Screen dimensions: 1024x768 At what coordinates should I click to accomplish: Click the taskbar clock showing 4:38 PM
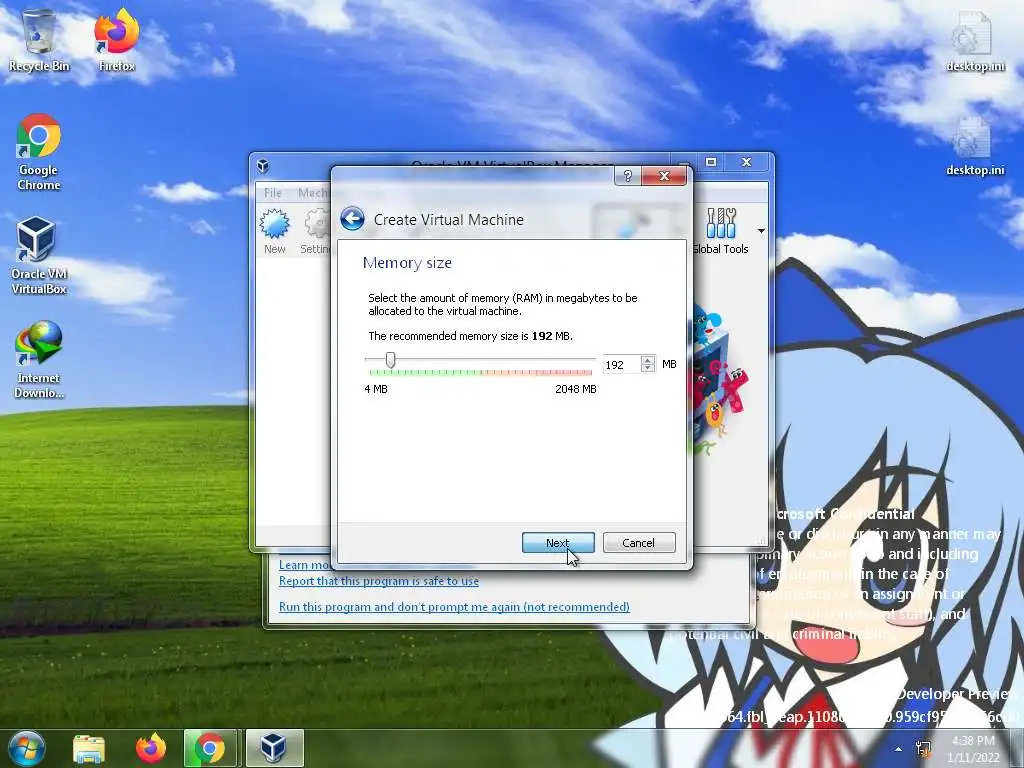(974, 749)
